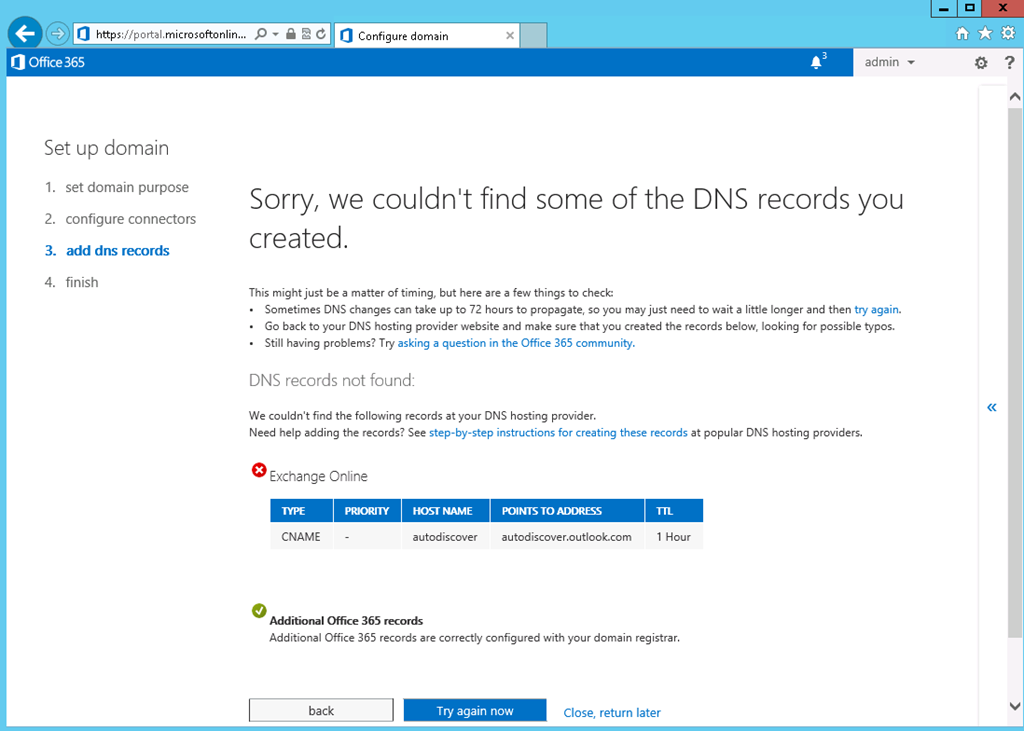Select the autodiscover.outlook.com address cell
The width and height of the screenshot is (1024, 731).
567,537
